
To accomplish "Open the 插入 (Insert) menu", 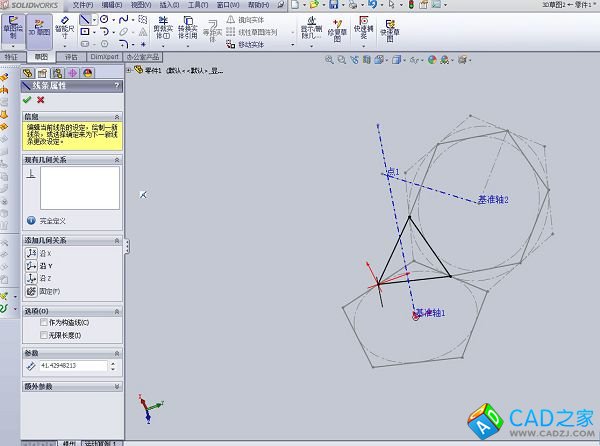I will pos(168,5).
